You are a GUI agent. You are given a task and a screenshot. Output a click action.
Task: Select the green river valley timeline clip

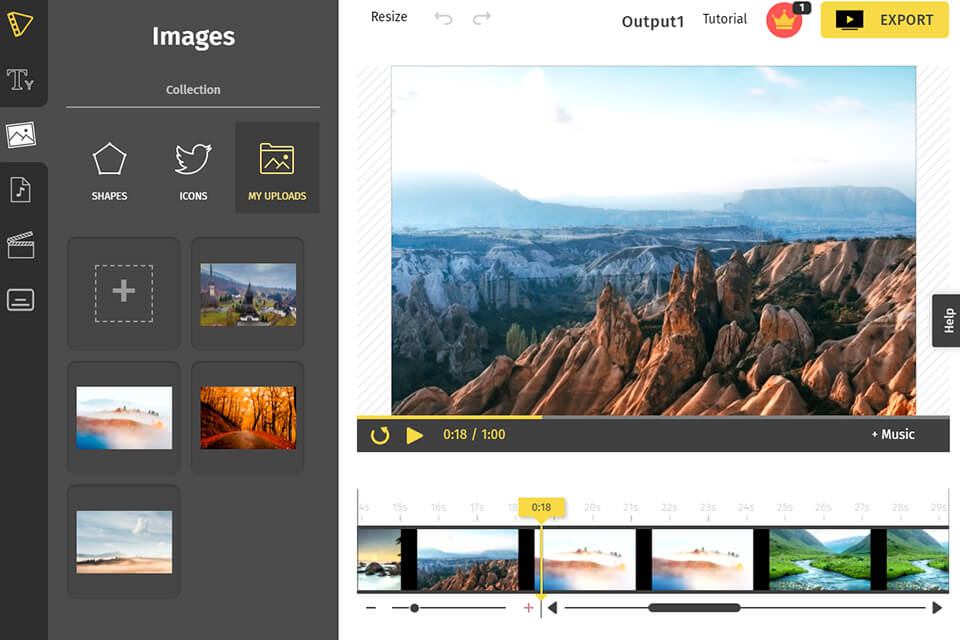click(820, 559)
